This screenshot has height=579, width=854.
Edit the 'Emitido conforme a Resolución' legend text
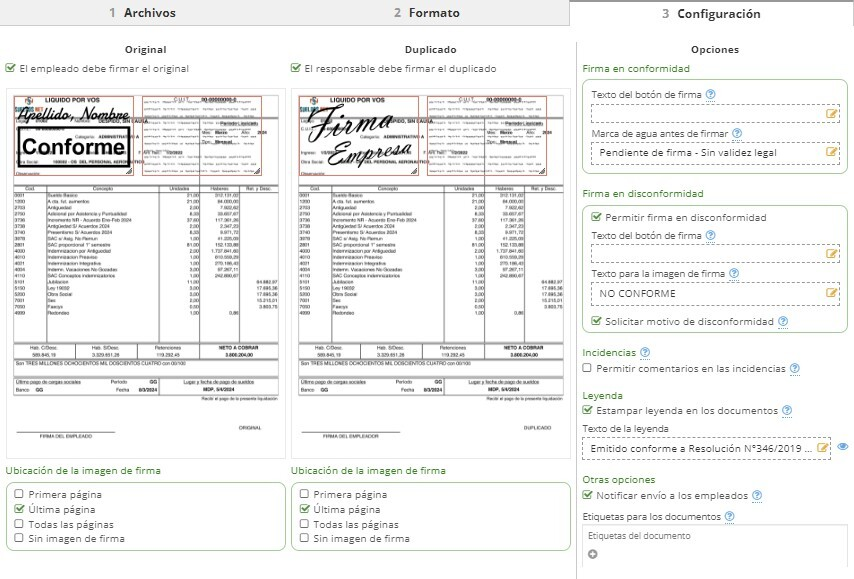pyautogui.click(x=822, y=448)
